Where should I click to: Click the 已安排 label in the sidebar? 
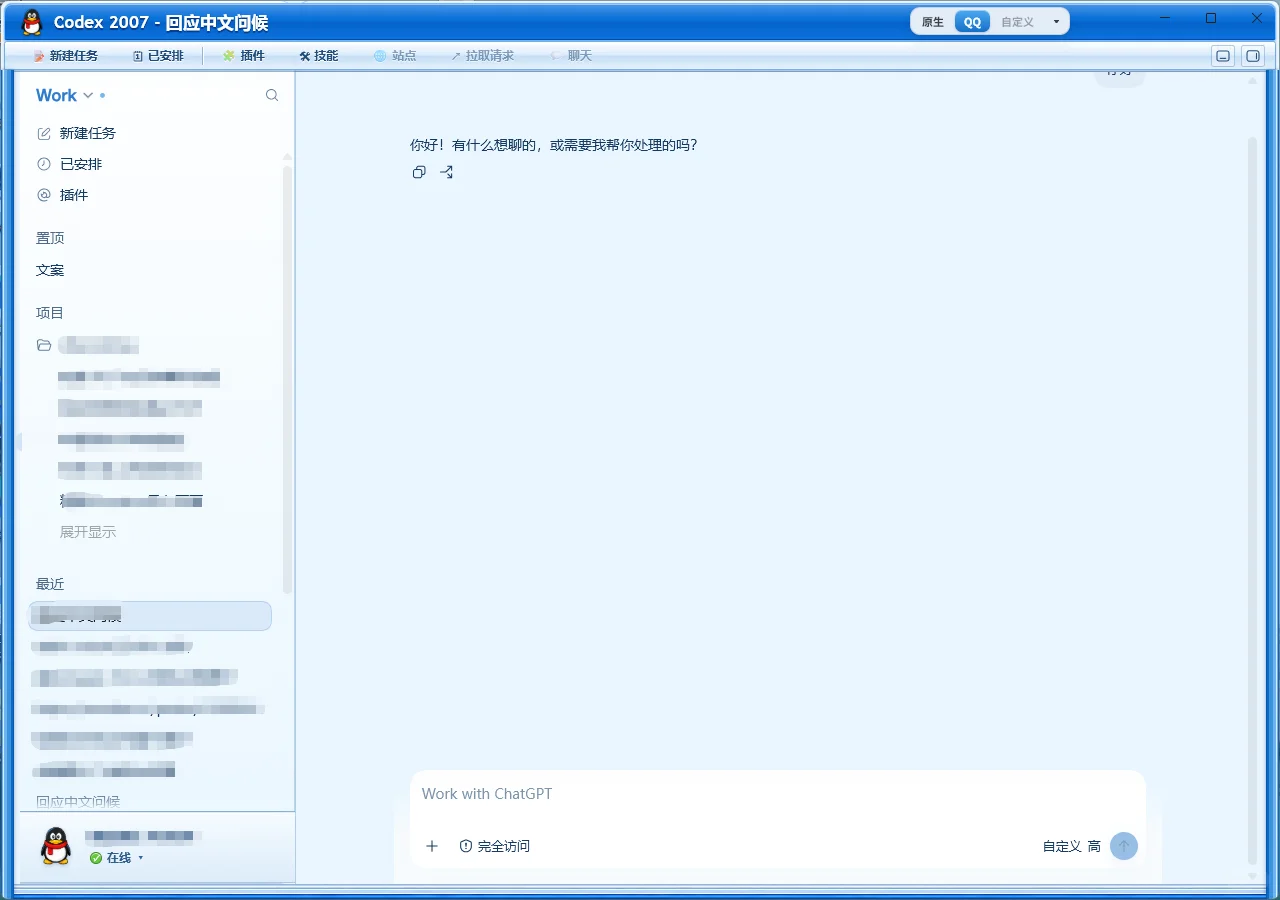81,164
